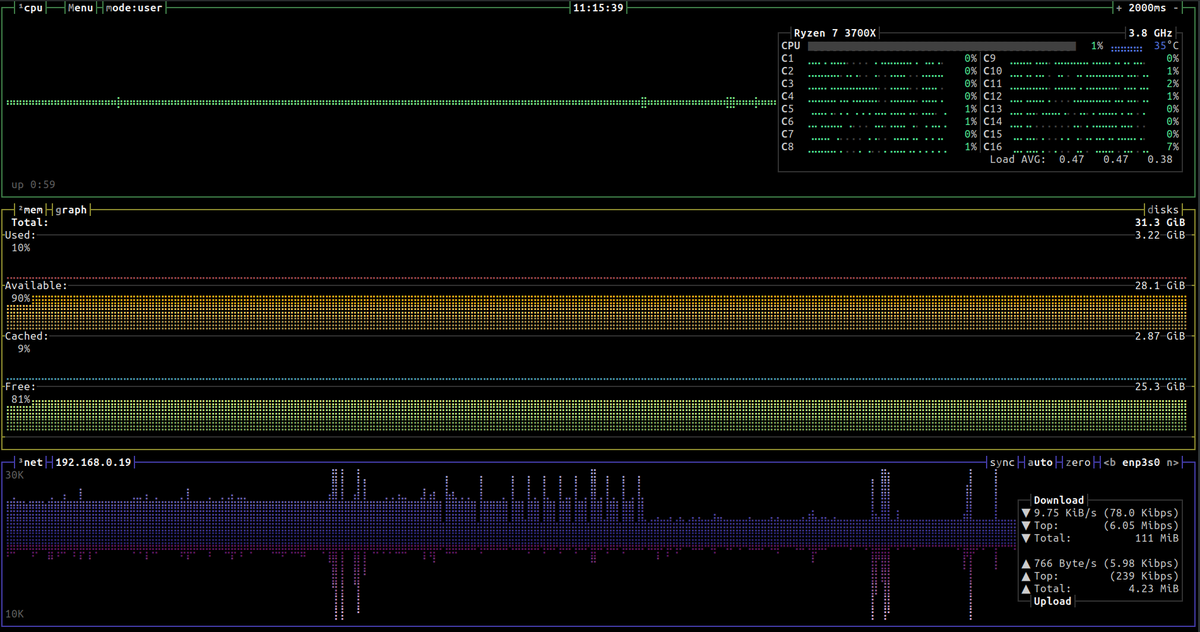This screenshot has height=632, width=1200.
Task: Click the Cached 2.87 GiB value
Action: 1159,337
